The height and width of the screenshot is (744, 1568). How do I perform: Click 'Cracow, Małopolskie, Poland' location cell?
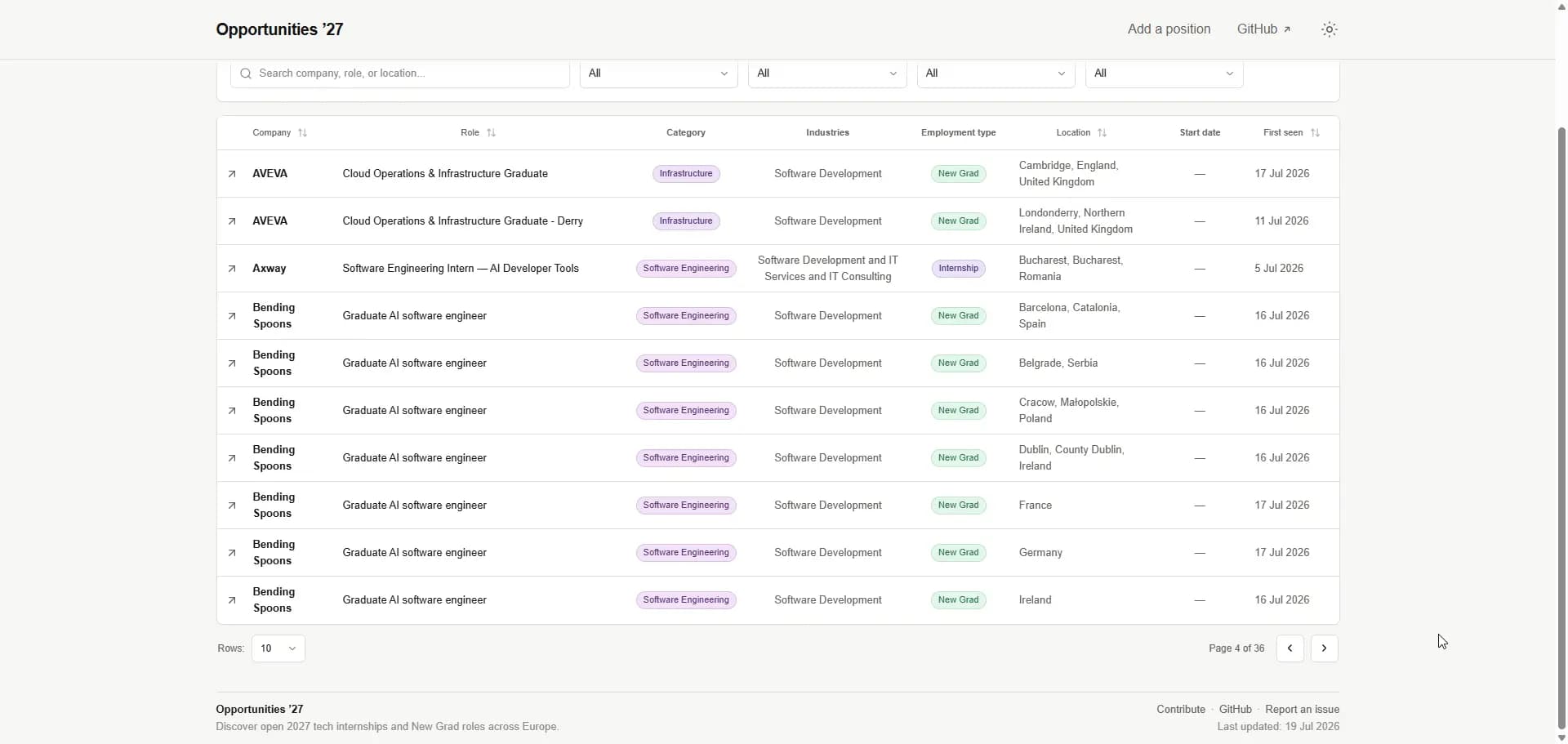(x=1069, y=411)
